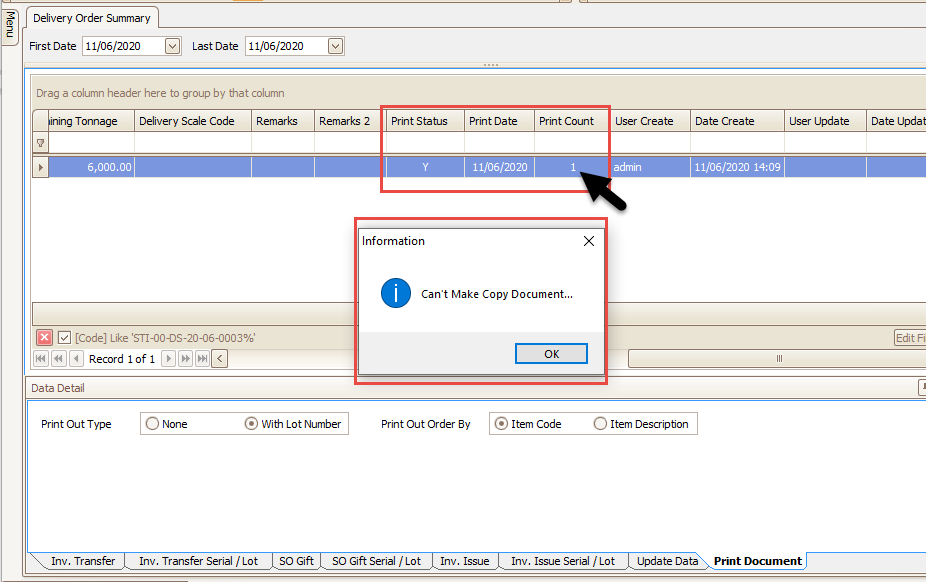Go to next record navigator button

[168, 358]
